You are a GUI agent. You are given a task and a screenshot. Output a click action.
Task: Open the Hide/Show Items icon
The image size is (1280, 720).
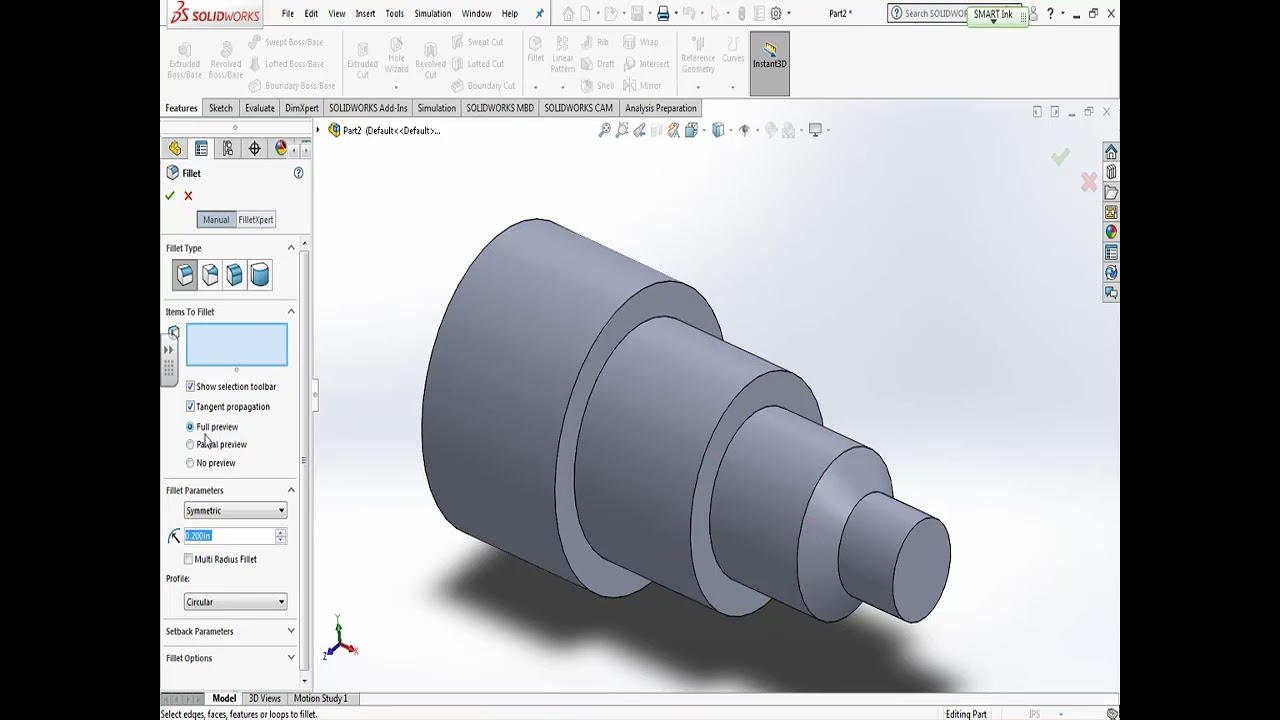coord(744,130)
